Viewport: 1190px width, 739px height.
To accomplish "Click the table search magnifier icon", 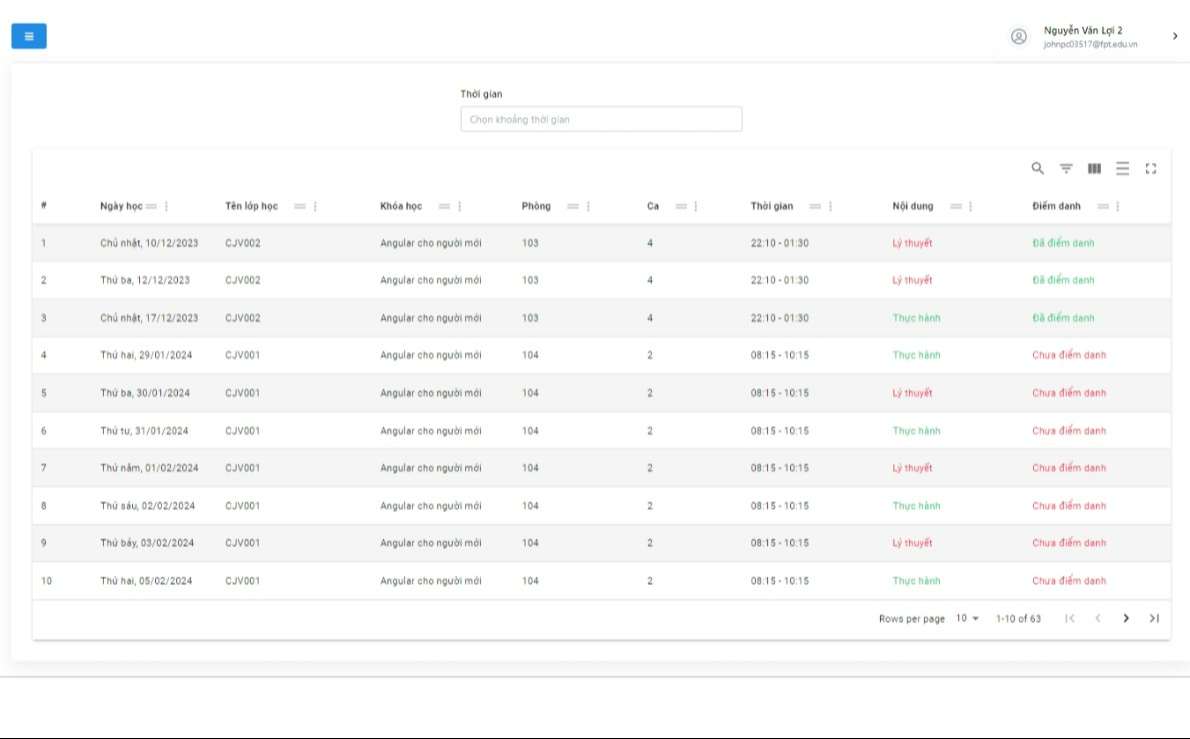I will pos(1037,168).
